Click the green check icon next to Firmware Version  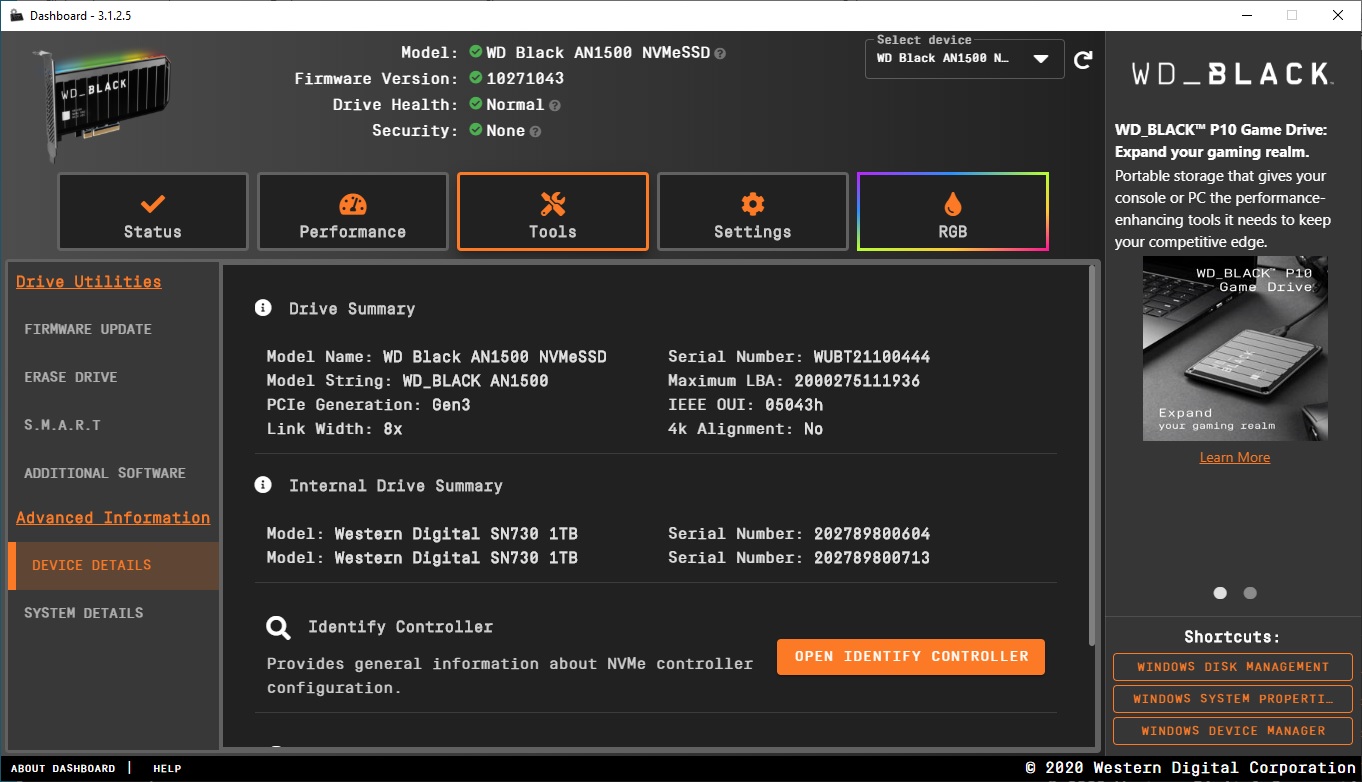click(475, 78)
